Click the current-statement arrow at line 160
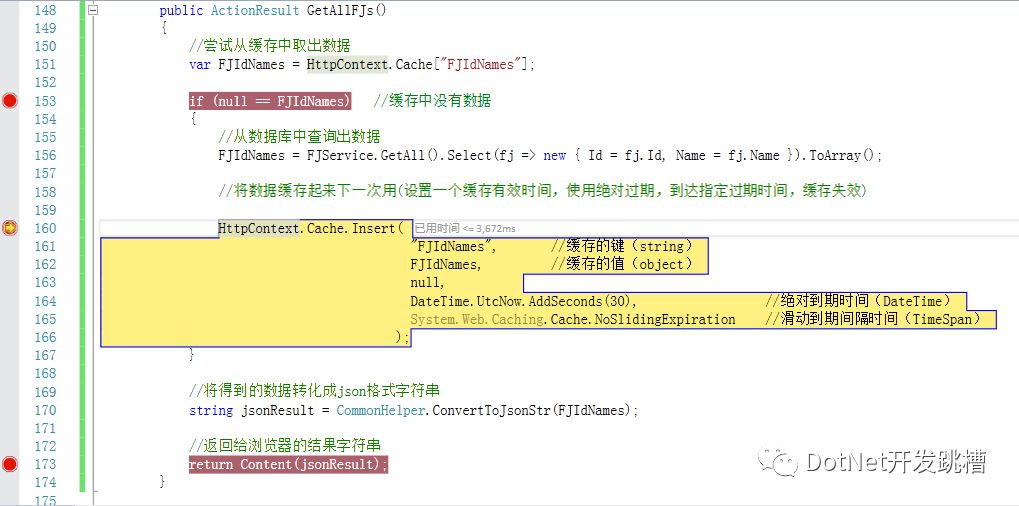The image size is (1019, 506). click(x=10, y=228)
